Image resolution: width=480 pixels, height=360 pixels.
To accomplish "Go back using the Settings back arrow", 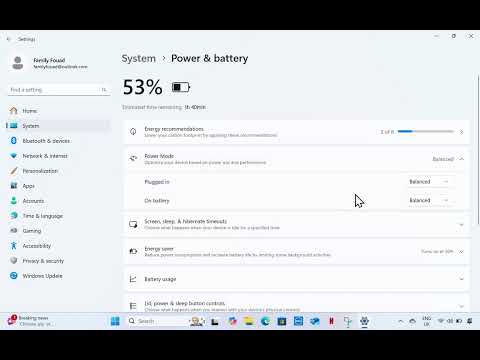I will click(9, 39).
